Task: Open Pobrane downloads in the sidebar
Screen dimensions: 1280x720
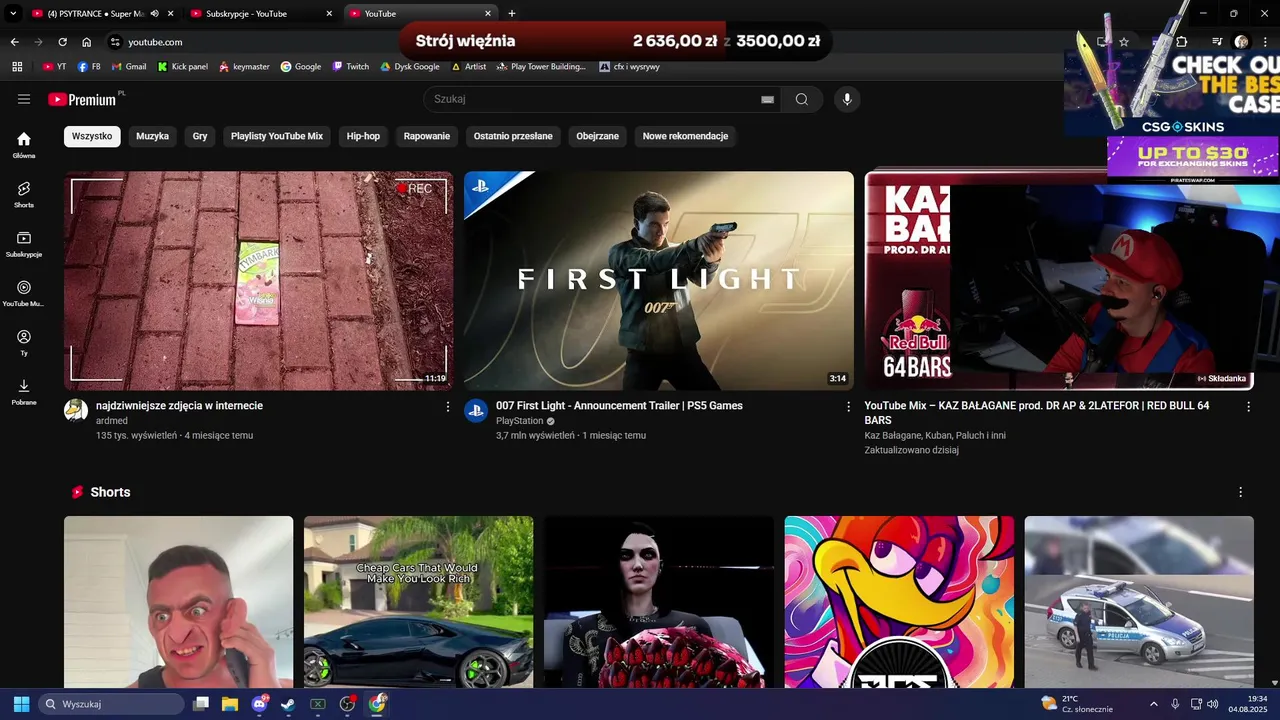Action: [24, 392]
